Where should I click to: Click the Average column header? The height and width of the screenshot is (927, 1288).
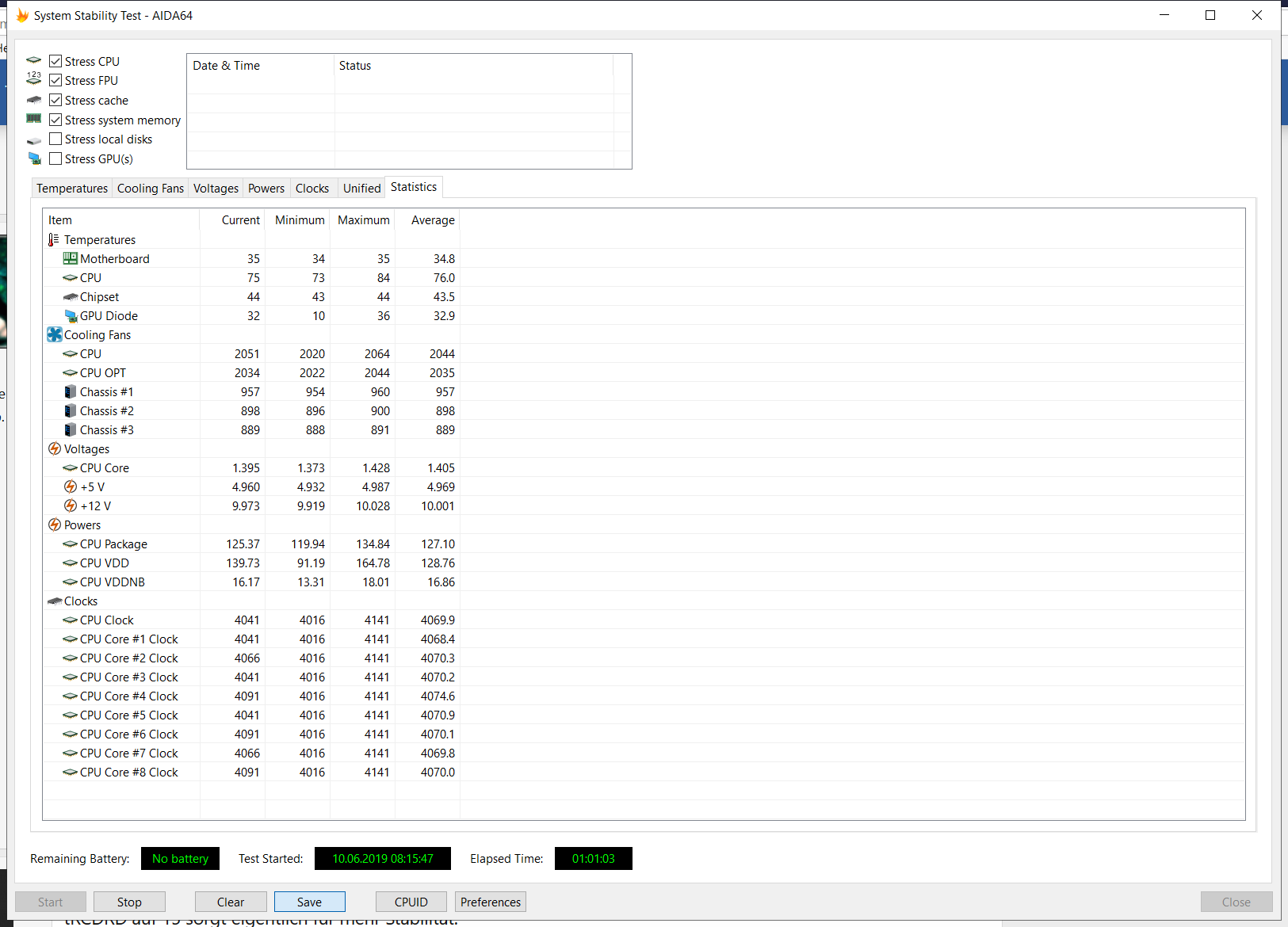point(427,219)
